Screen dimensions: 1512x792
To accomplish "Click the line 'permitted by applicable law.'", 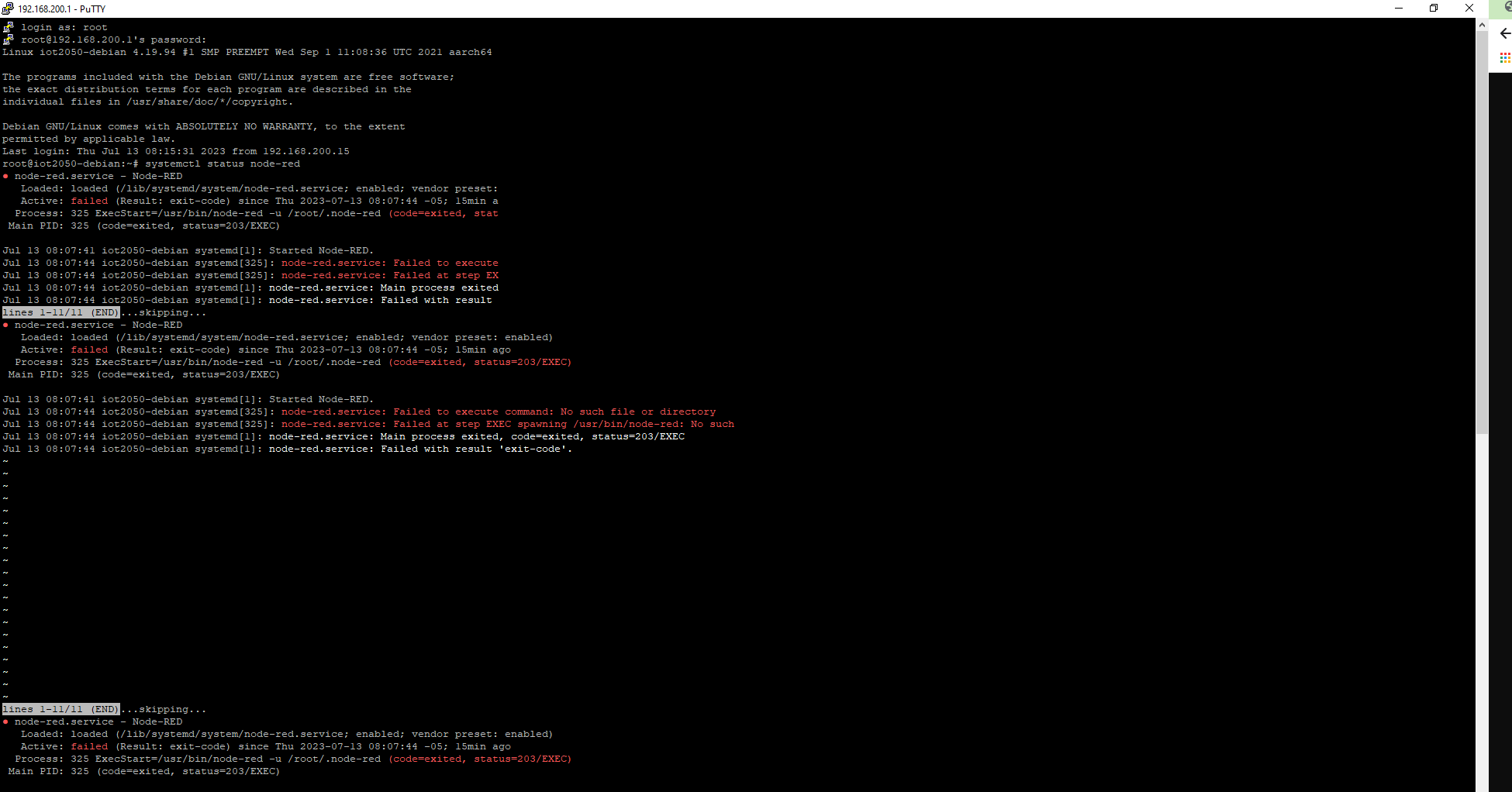I will (x=89, y=139).
